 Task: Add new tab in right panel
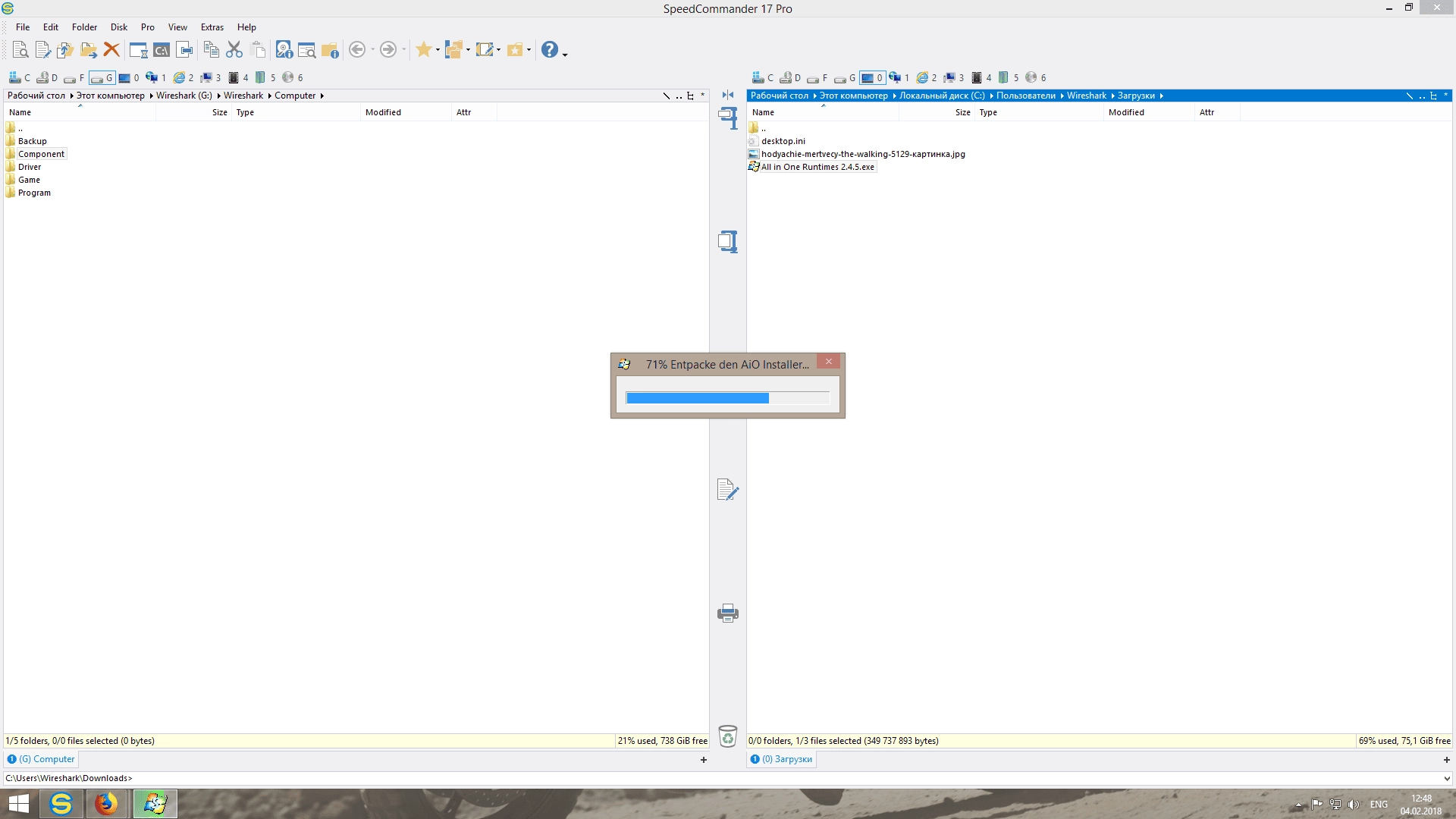click(1447, 760)
